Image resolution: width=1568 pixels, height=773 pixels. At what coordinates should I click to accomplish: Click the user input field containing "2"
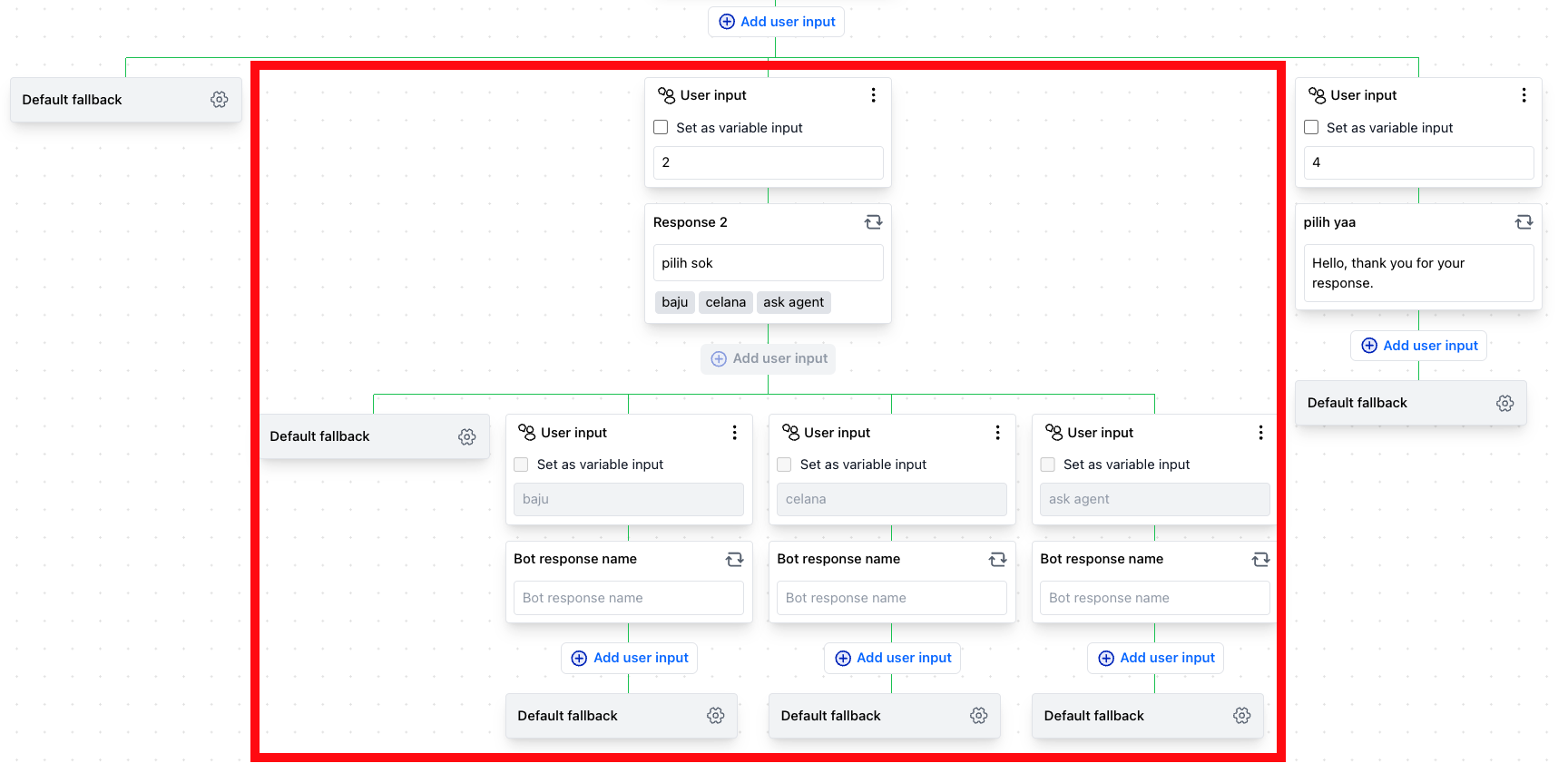[768, 162]
